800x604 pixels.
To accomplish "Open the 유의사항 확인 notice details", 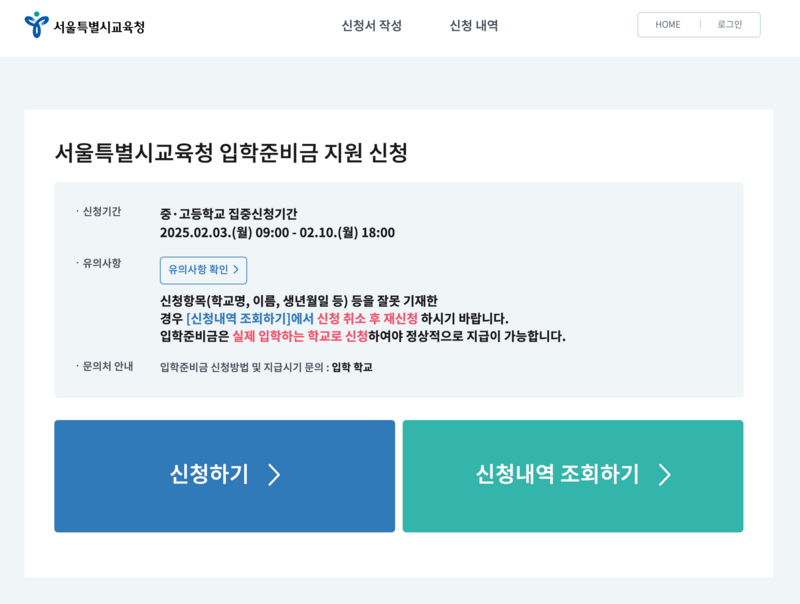I will coord(202,270).
